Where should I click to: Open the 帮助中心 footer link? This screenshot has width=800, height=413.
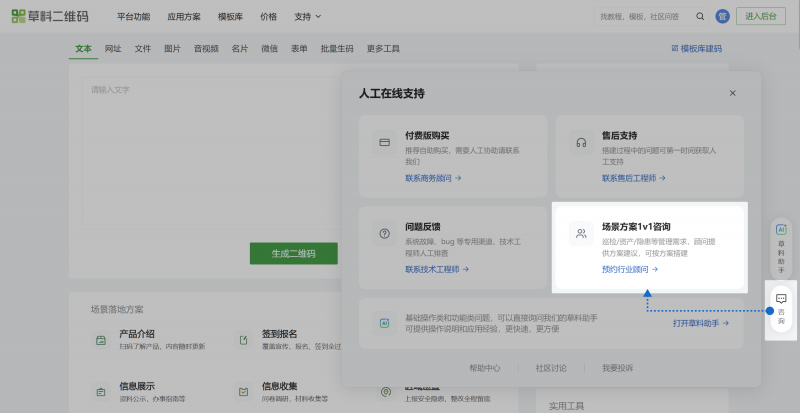485,368
